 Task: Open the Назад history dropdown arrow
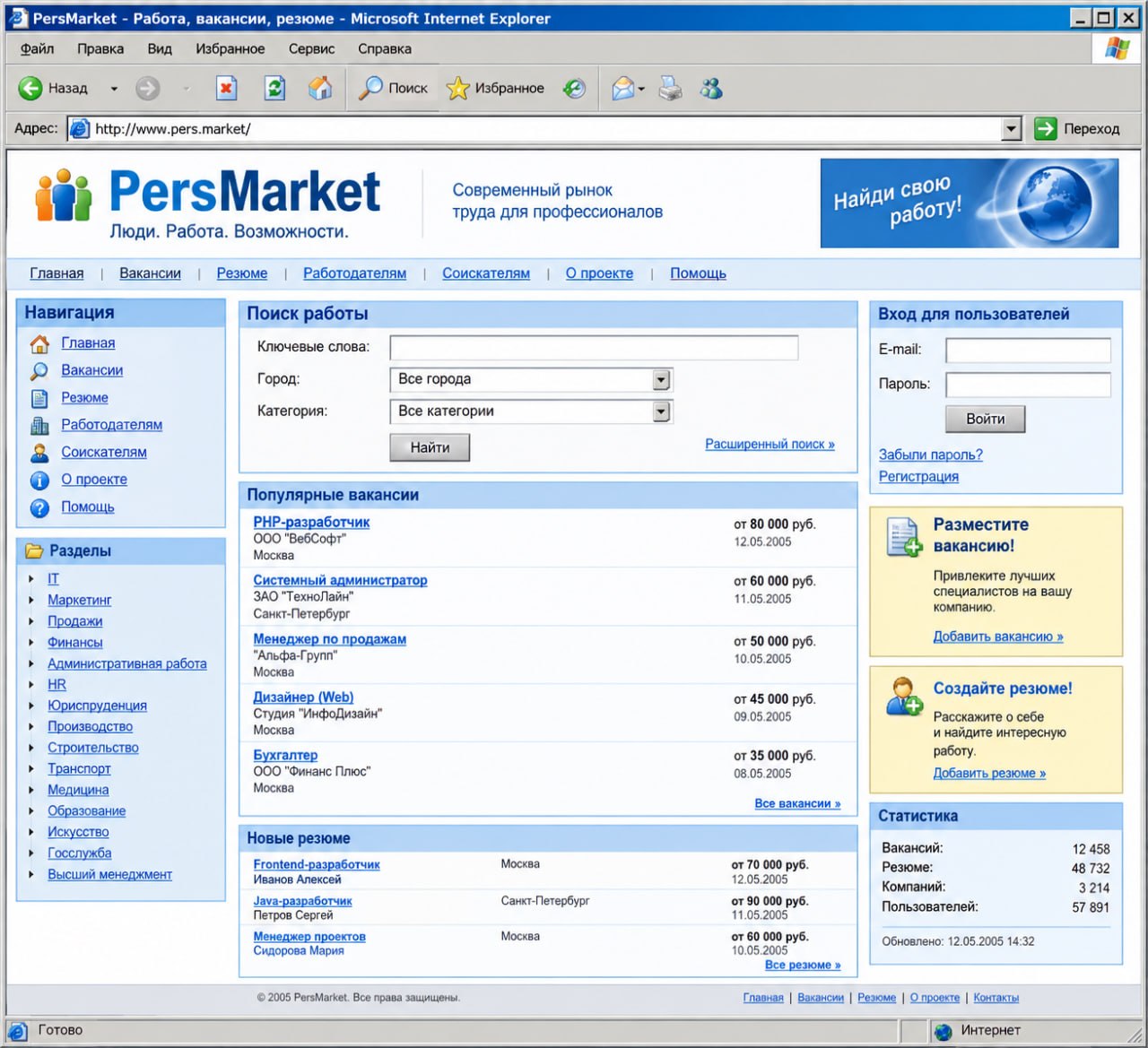pyautogui.click(x=114, y=89)
